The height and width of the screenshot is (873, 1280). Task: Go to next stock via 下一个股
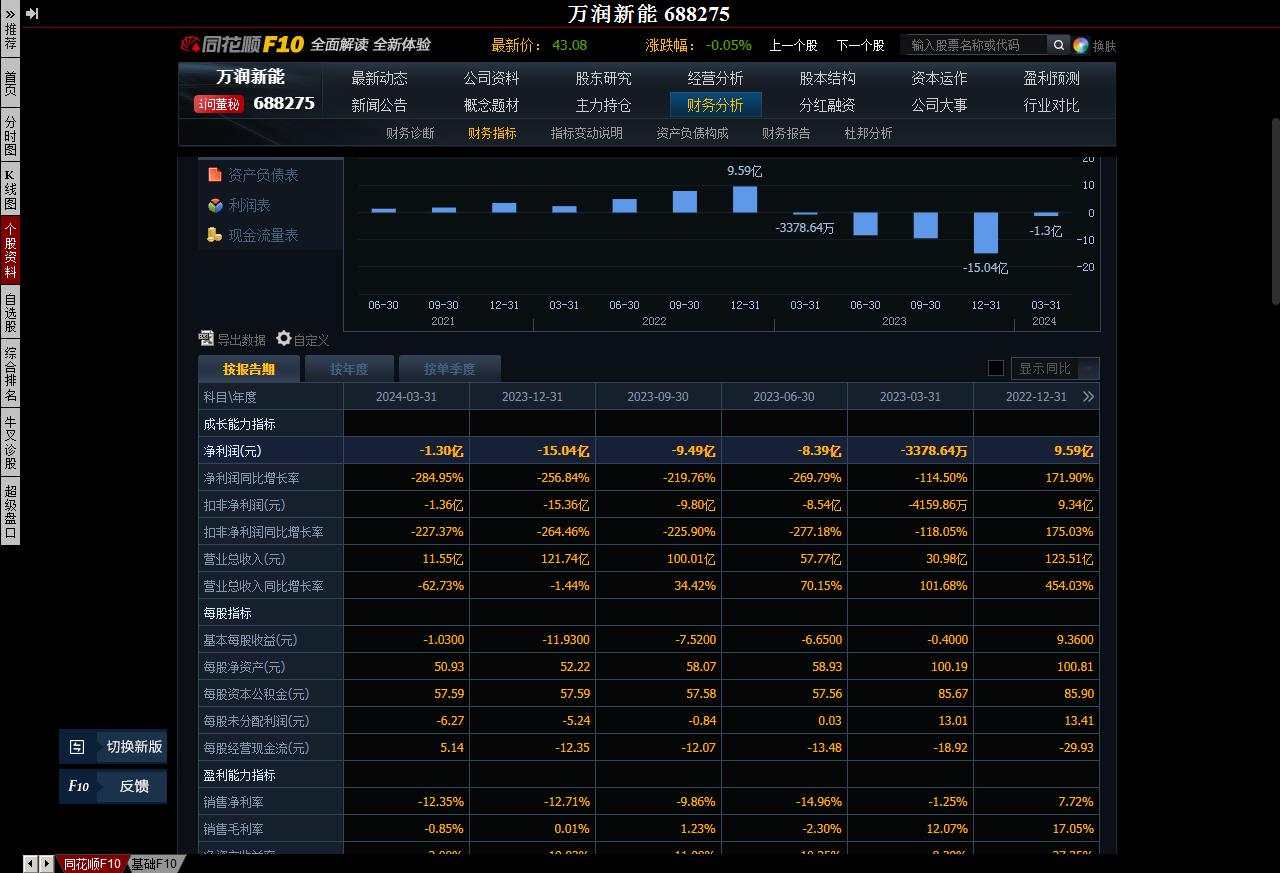(862, 44)
